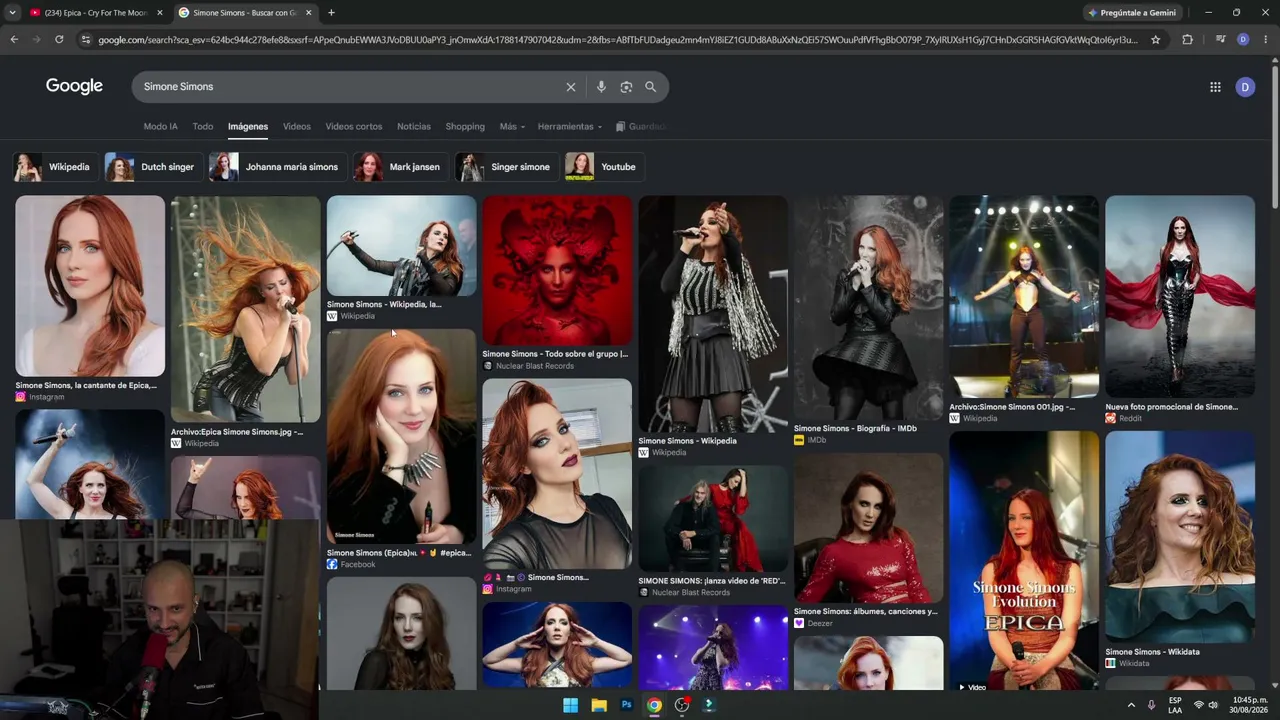This screenshot has width=1280, height=720.
Task: Open the Windows Start menu
Action: (x=570, y=705)
